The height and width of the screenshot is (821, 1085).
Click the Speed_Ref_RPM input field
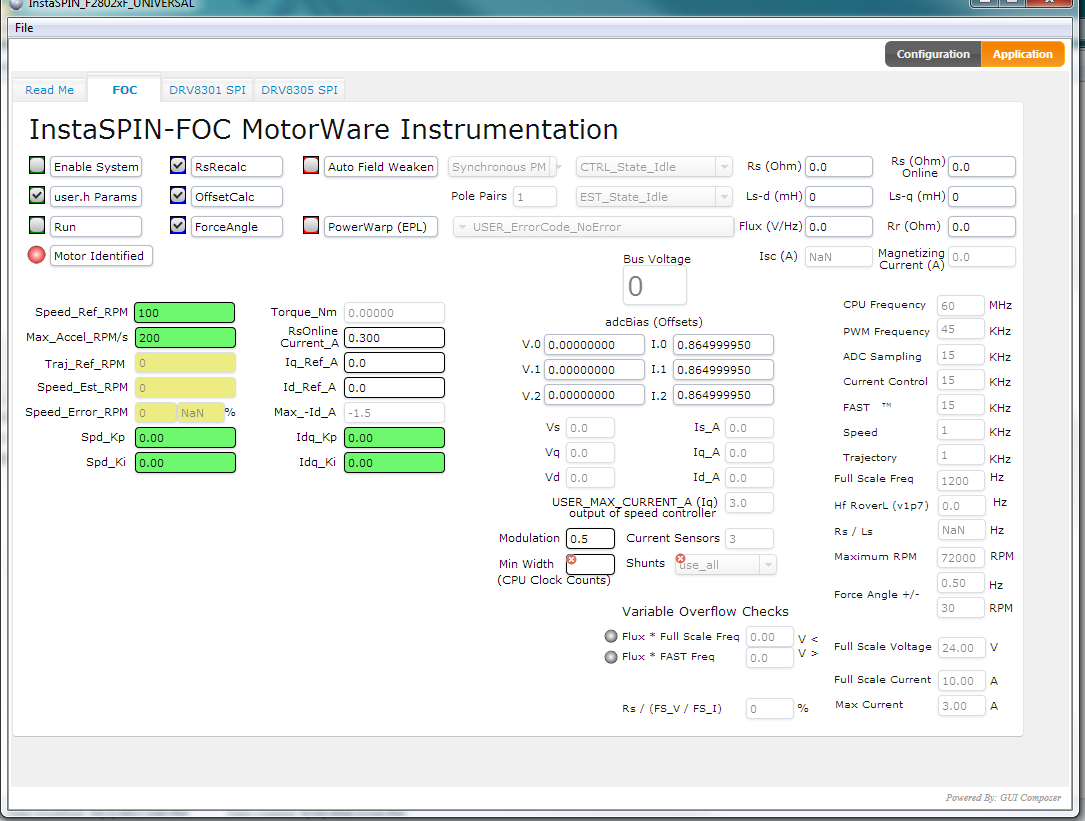(x=185, y=313)
